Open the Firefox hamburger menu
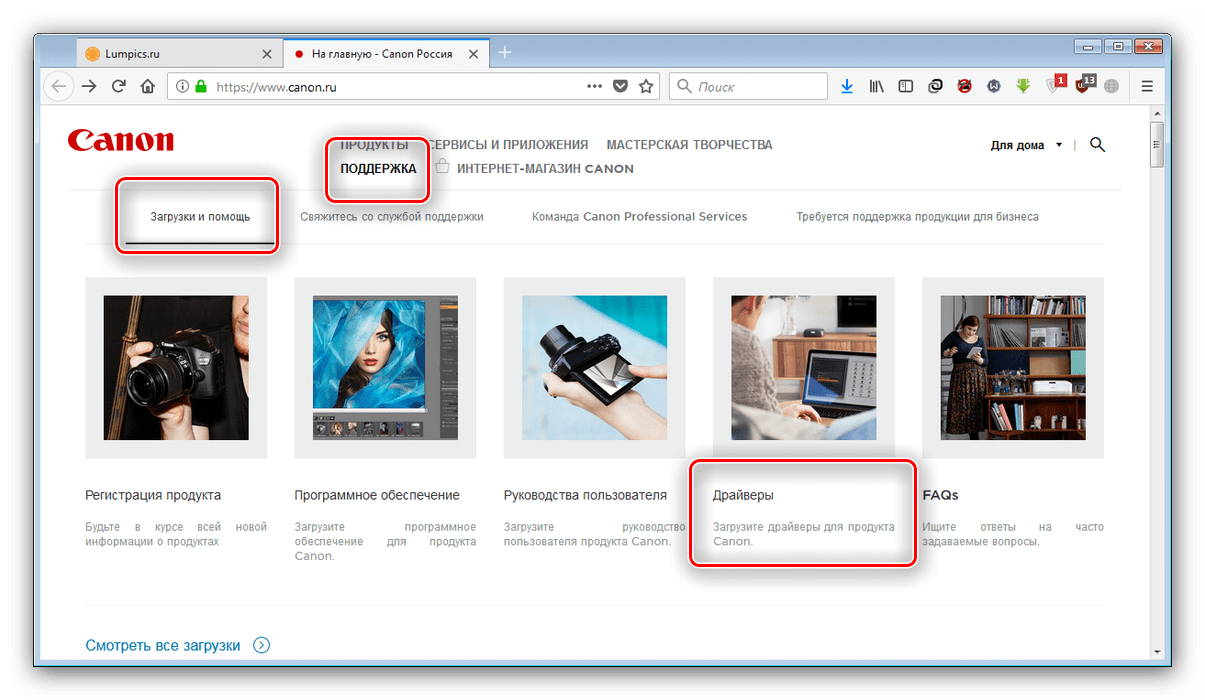The height and width of the screenshot is (700, 1205). [1147, 87]
